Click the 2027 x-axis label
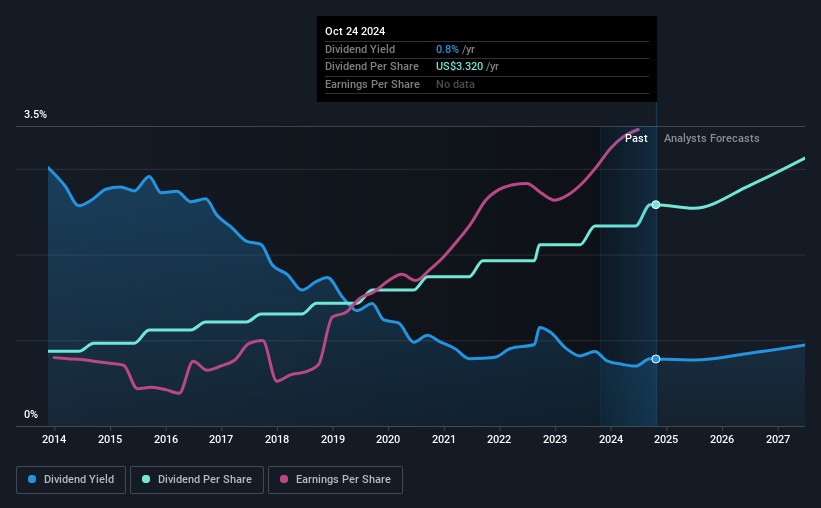Screen dimensions: 821x508 [x=778, y=439]
